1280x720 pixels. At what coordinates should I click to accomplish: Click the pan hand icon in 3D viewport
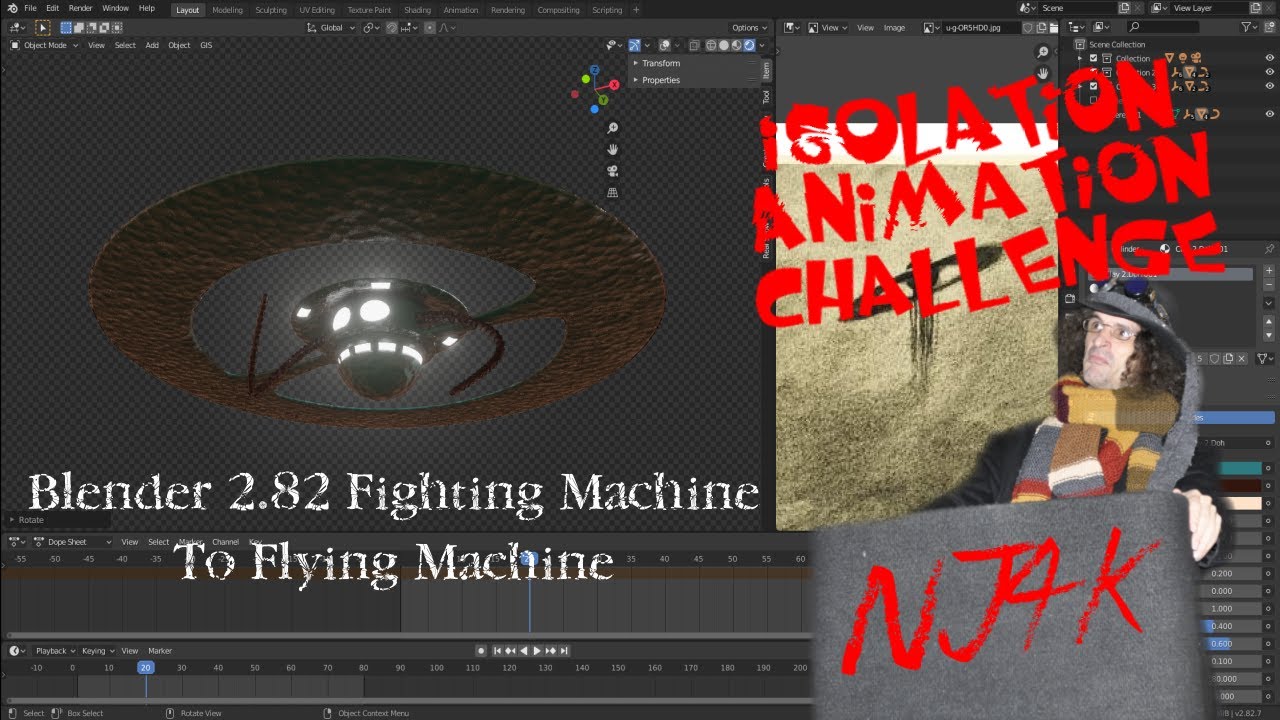pos(613,149)
